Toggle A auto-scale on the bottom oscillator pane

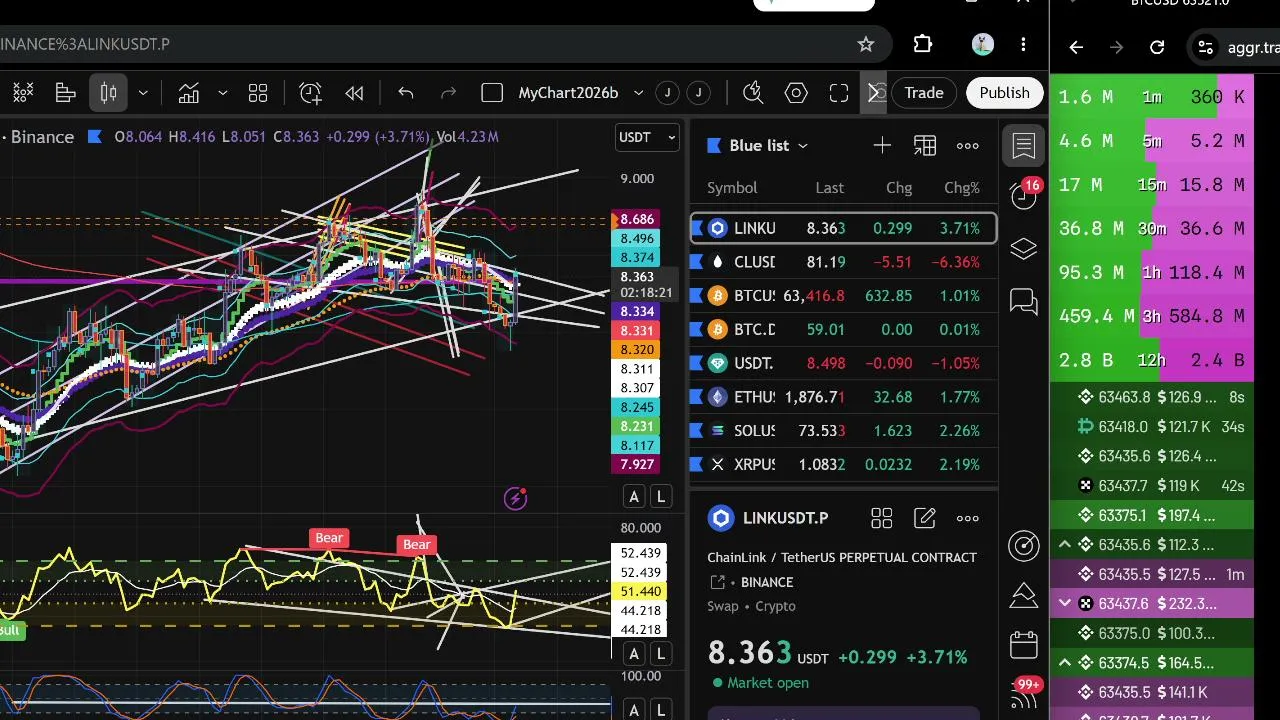tap(634, 710)
